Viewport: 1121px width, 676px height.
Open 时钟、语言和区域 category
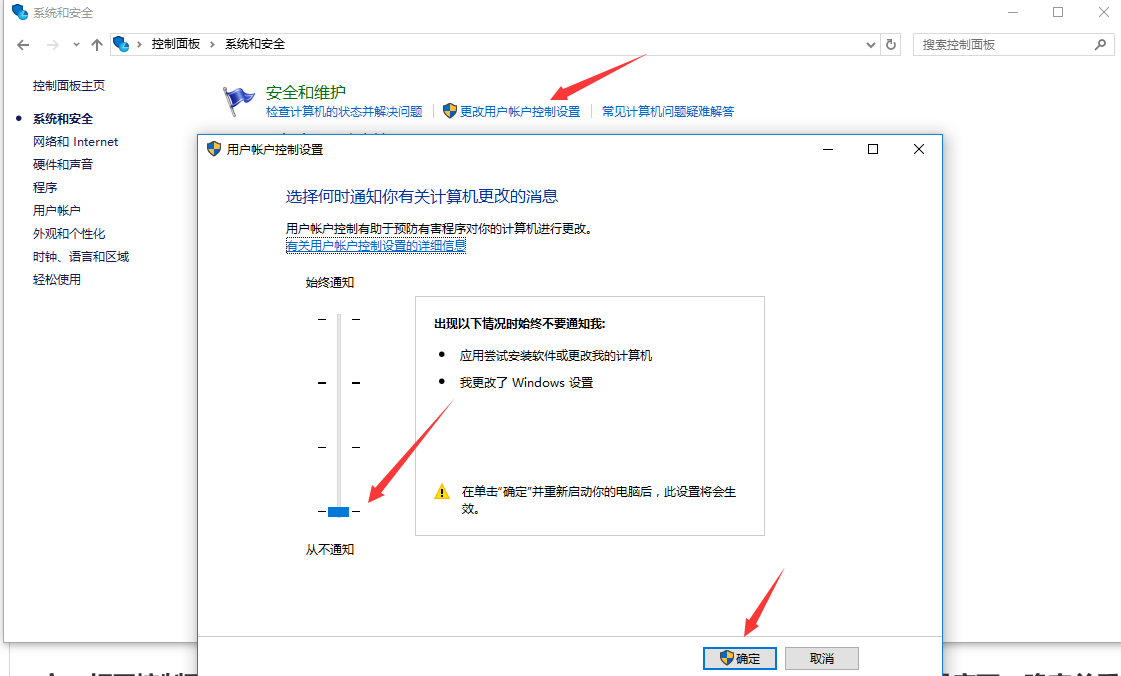(81, 257)
